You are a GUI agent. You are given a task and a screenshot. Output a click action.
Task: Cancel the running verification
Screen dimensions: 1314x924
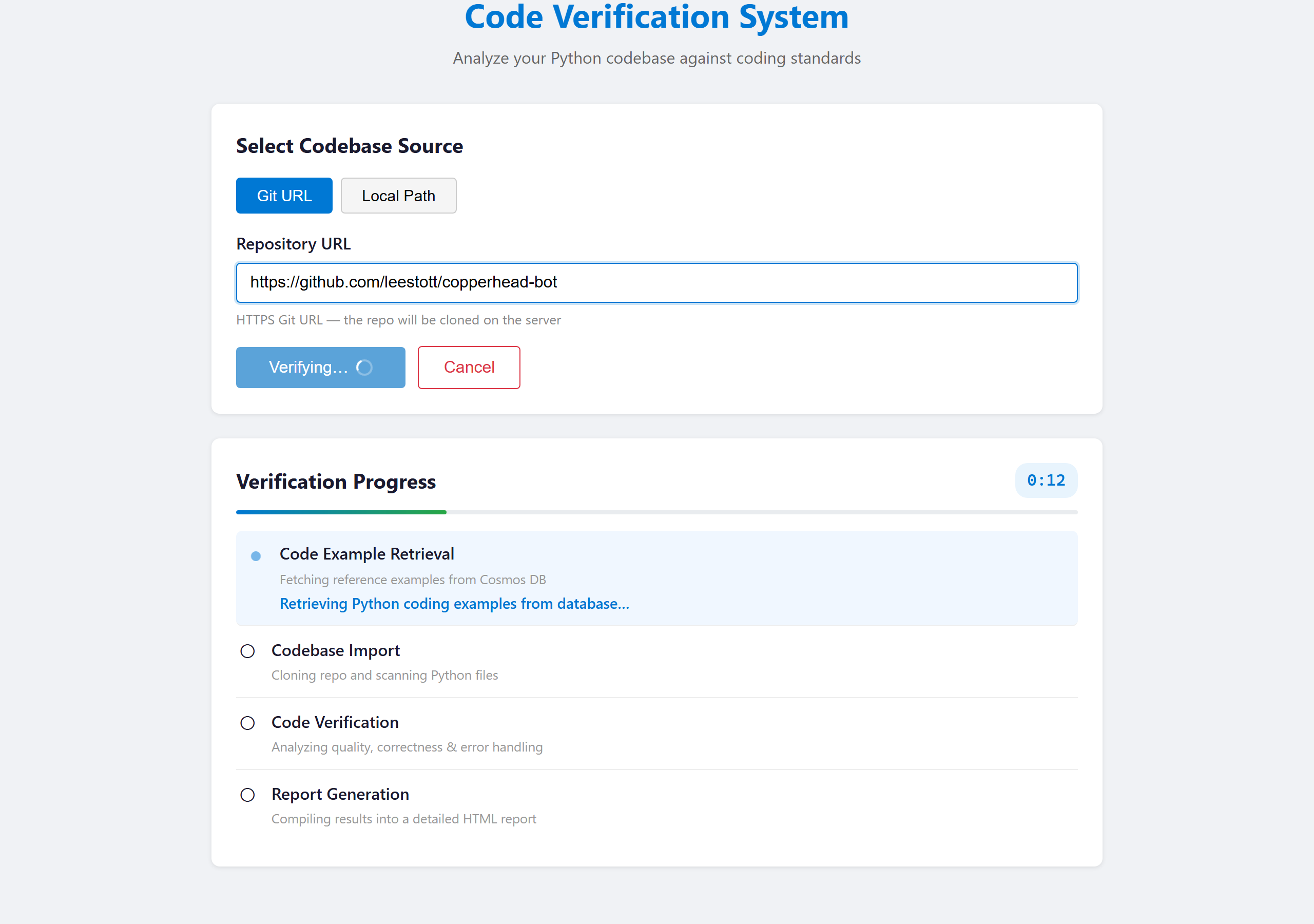[469, 367]
